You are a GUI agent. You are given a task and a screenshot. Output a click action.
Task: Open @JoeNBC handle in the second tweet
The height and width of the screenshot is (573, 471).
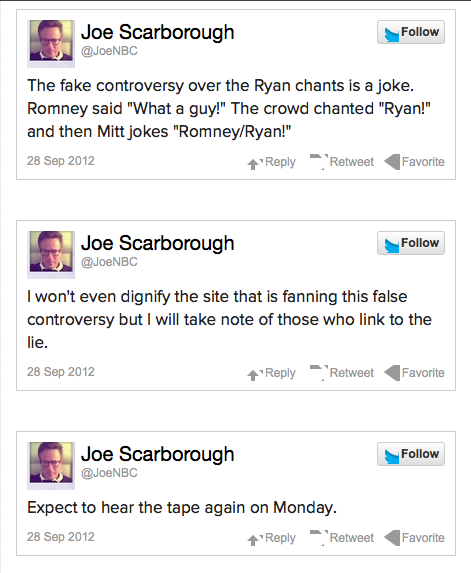[x=109, y=262]
